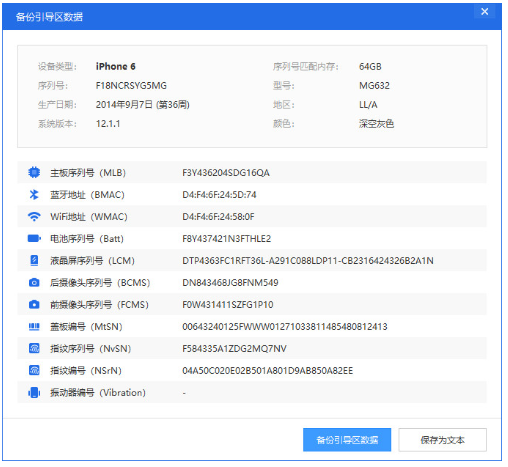Click label 指纹序列号 (NvSN)

91,349
